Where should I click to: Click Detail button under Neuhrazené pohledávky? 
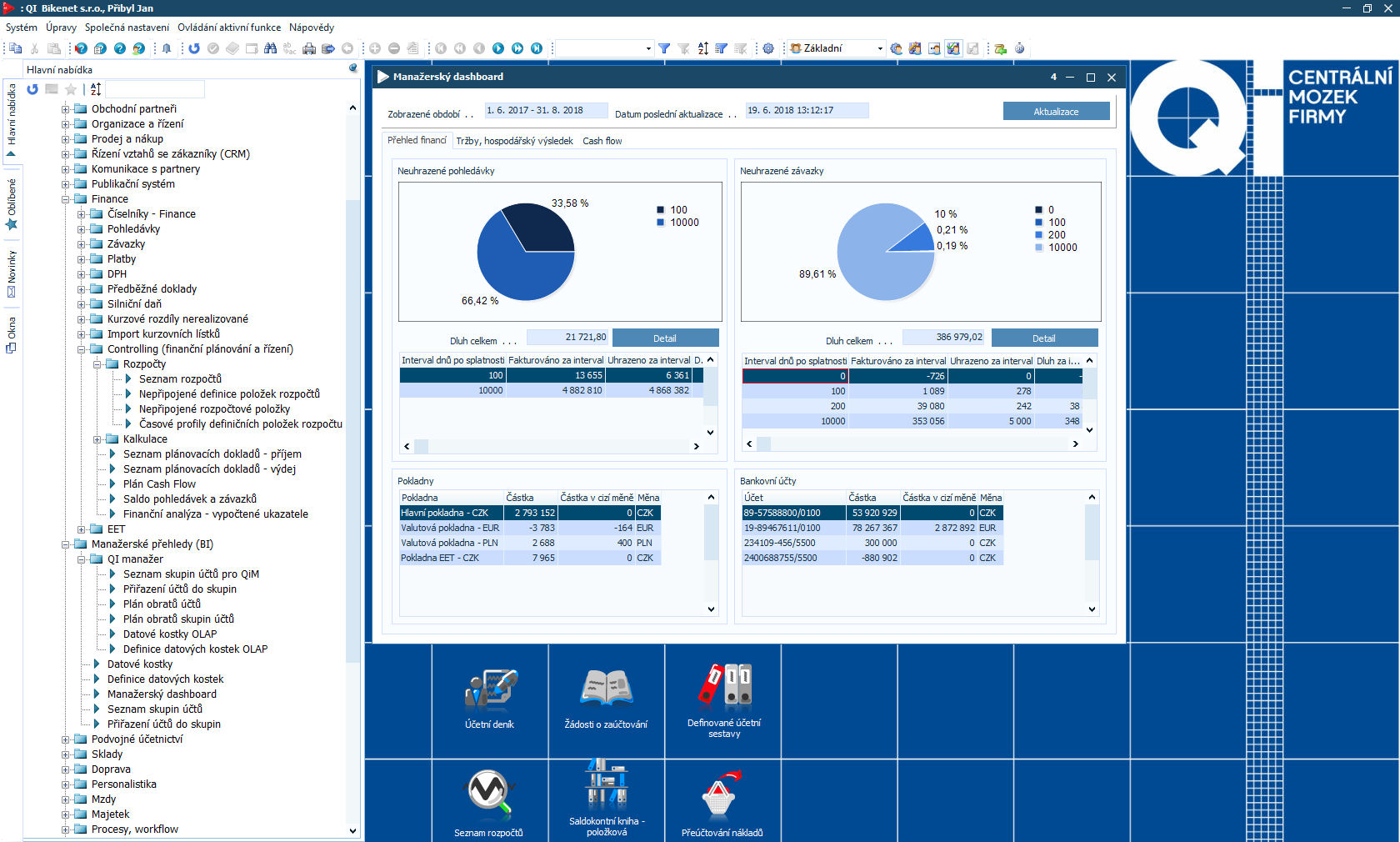664,338
